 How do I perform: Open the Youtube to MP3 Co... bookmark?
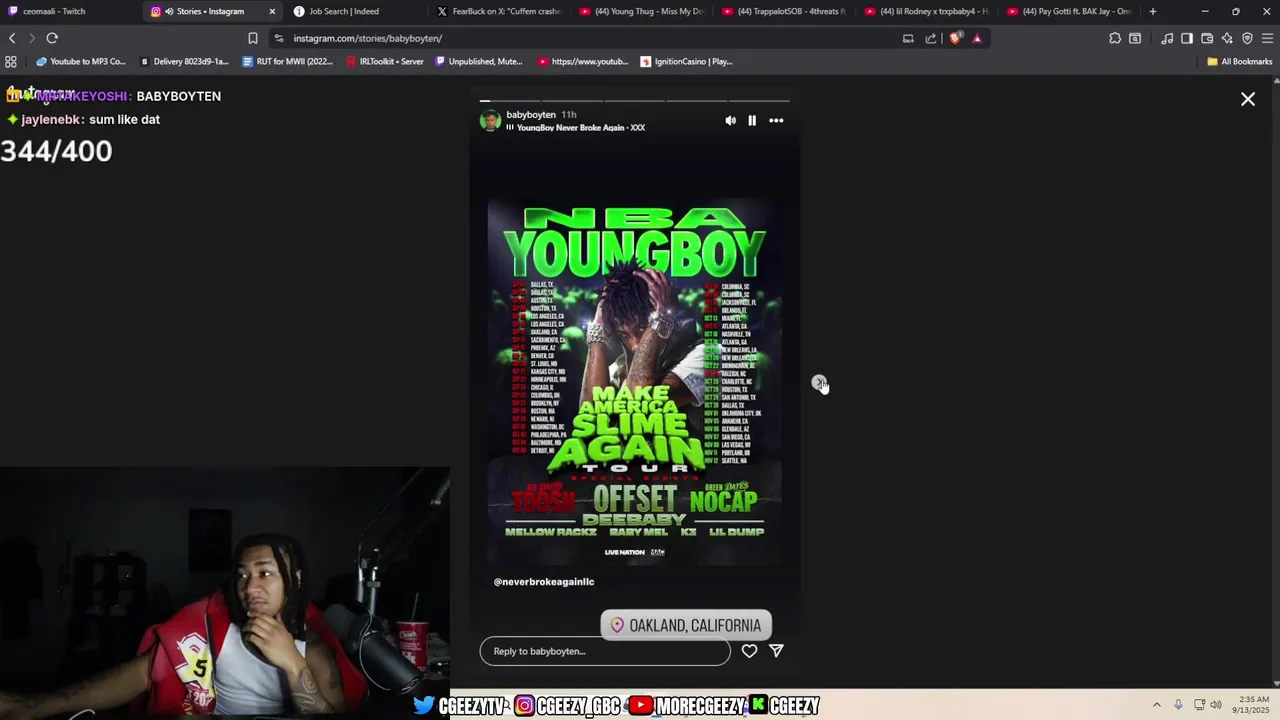point(79,61)
